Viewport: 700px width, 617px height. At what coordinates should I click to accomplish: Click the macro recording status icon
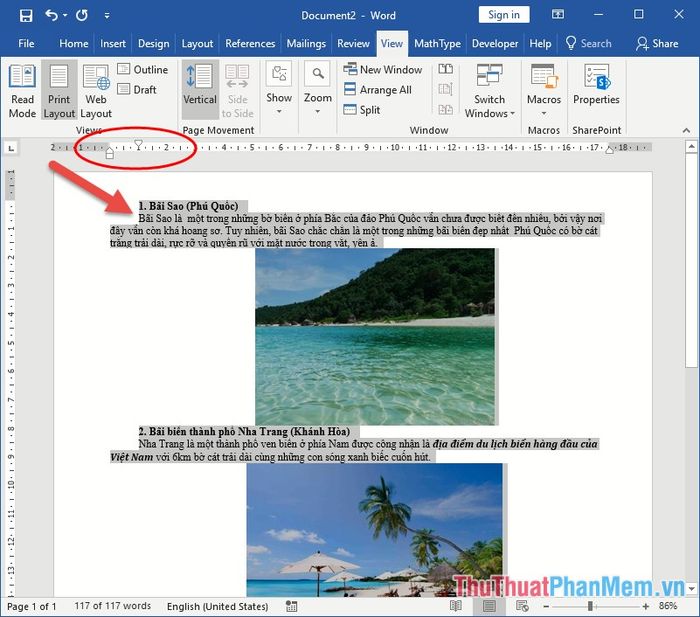[292, 606]
